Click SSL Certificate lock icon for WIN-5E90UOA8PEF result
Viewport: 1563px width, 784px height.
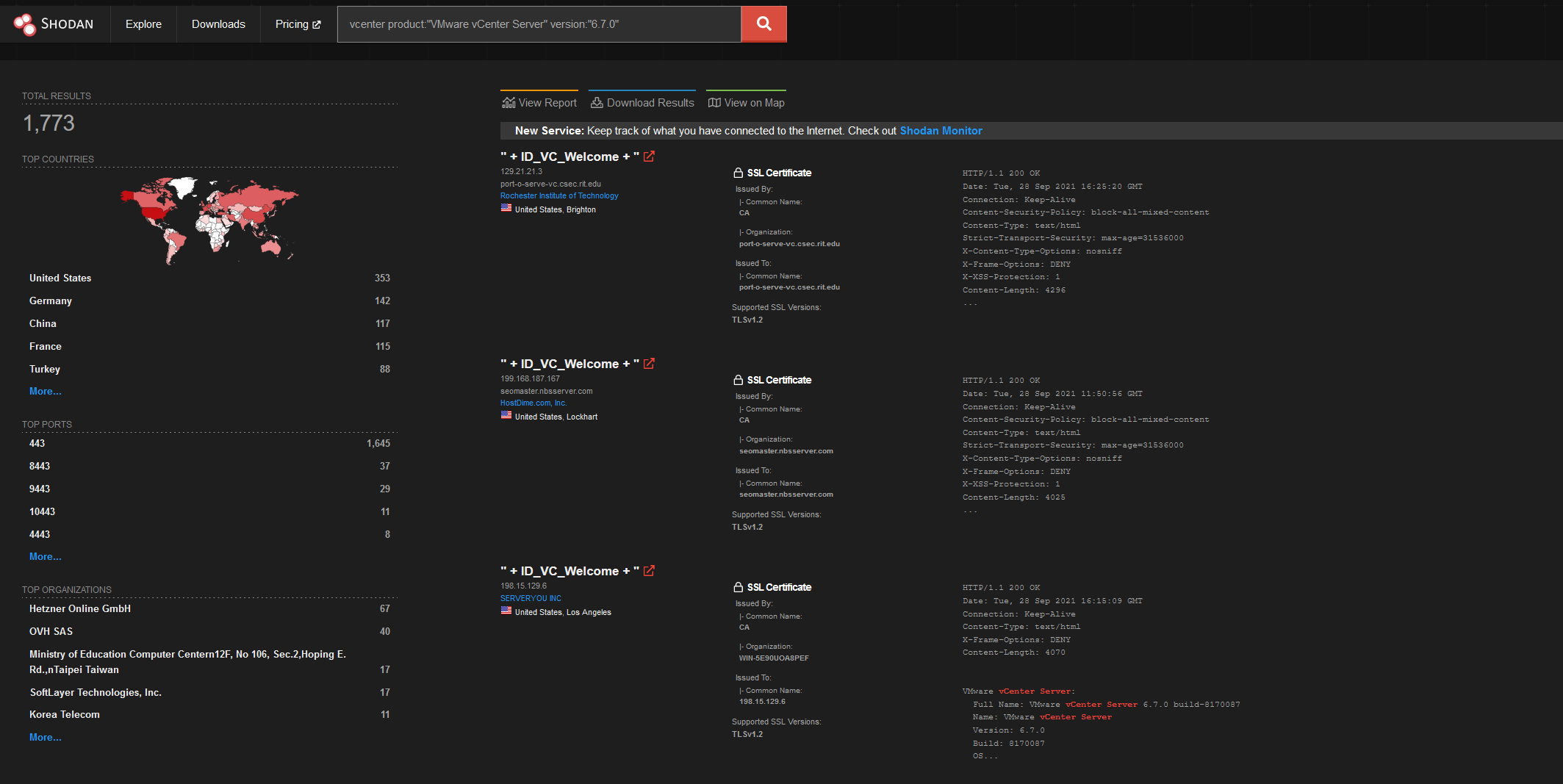738,587
